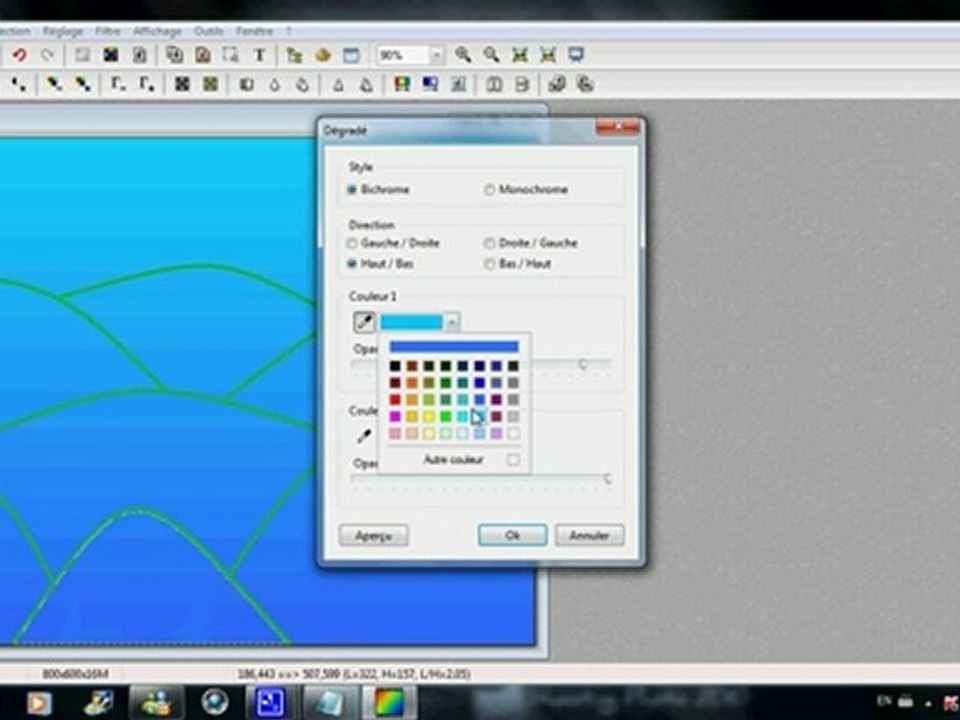Click the Gamma minus icon
The height and width of the screenshot is (720, 960).
click(119, 84)
